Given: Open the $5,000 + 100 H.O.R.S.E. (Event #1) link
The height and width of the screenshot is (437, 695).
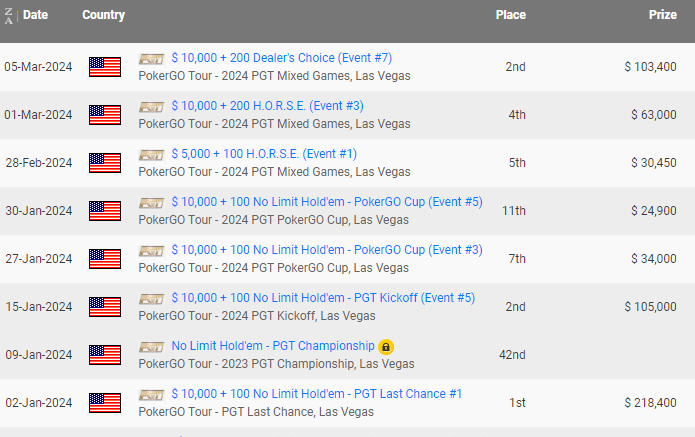Looking at the screenshot, I should [264, 153].
